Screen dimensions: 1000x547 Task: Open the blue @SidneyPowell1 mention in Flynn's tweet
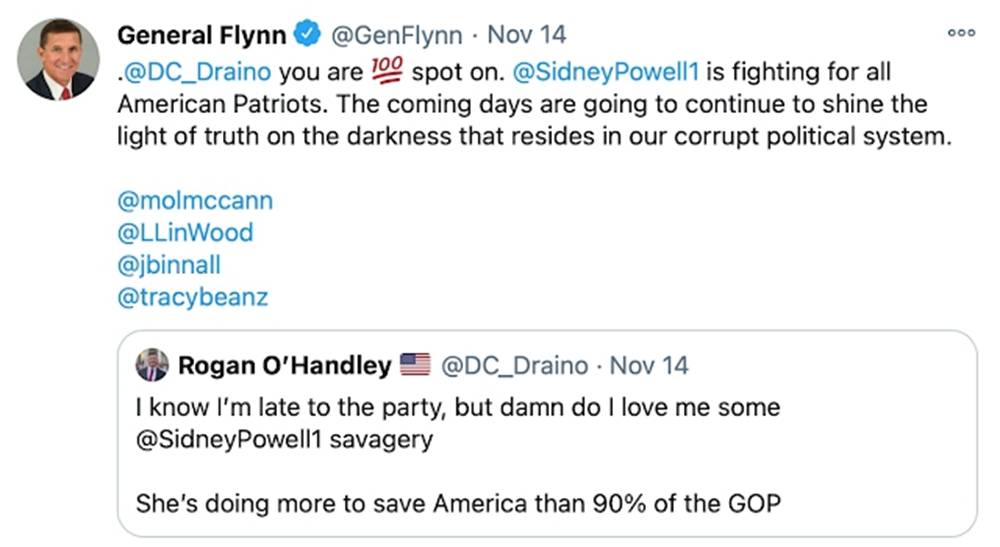click(597, 73)
